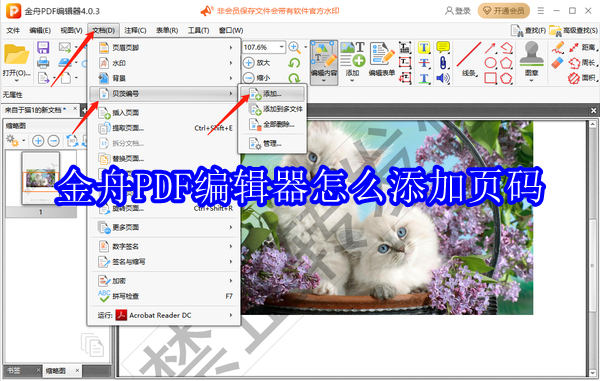The width and height of the screenshot is (600, 381).
Task: Expand the arrow below 打开(O)
Action: click(x=16, y=81)
